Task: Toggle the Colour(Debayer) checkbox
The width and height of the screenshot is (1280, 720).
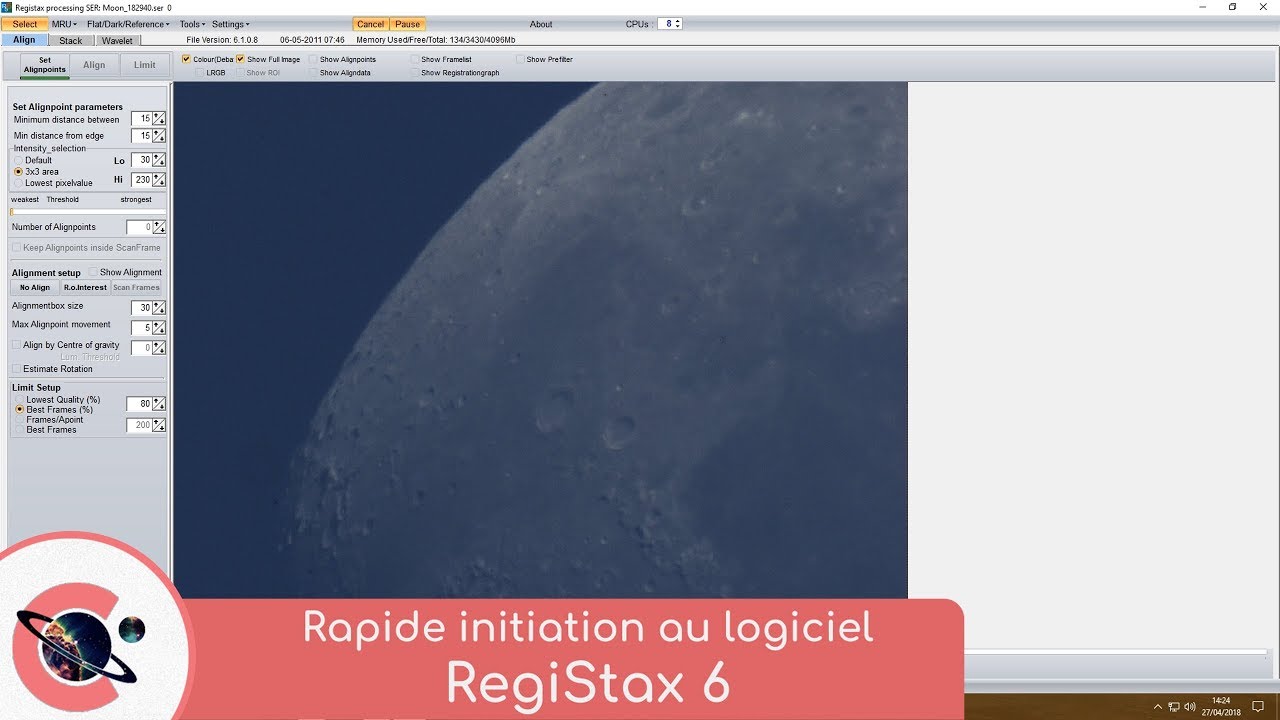Action: [x=186, y=59]
